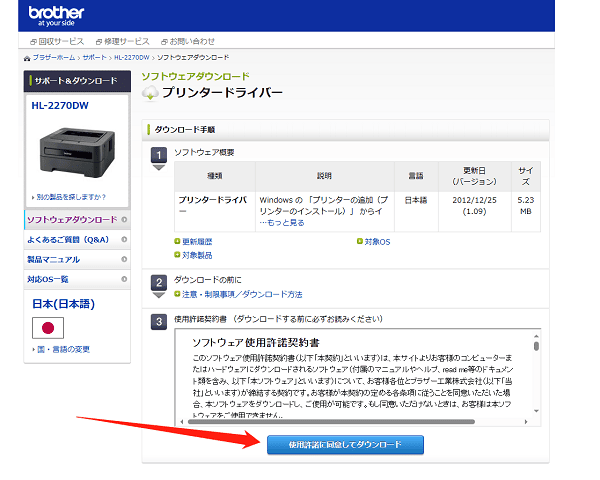The width and height of the screenshot is (600, 480).
Task: Click green icon beside 対象製品
Action: tap(177, 255)
